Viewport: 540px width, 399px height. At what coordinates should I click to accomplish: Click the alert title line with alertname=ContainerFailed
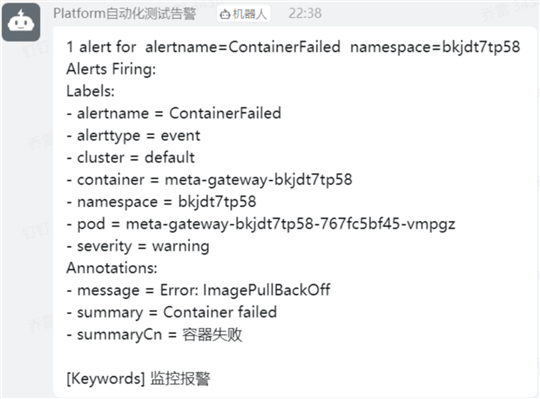click(x=293, y=47)
